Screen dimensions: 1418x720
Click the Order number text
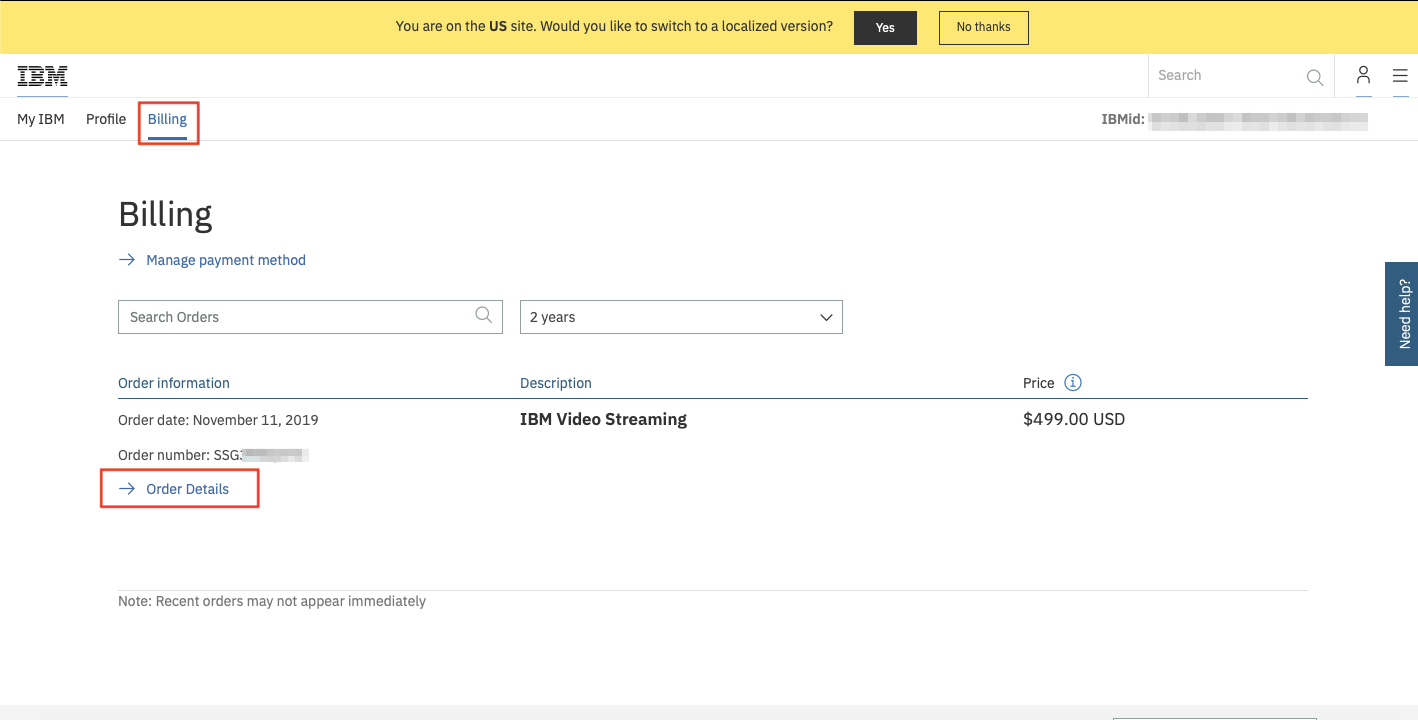pyautogui.click(x=213, y=455)
